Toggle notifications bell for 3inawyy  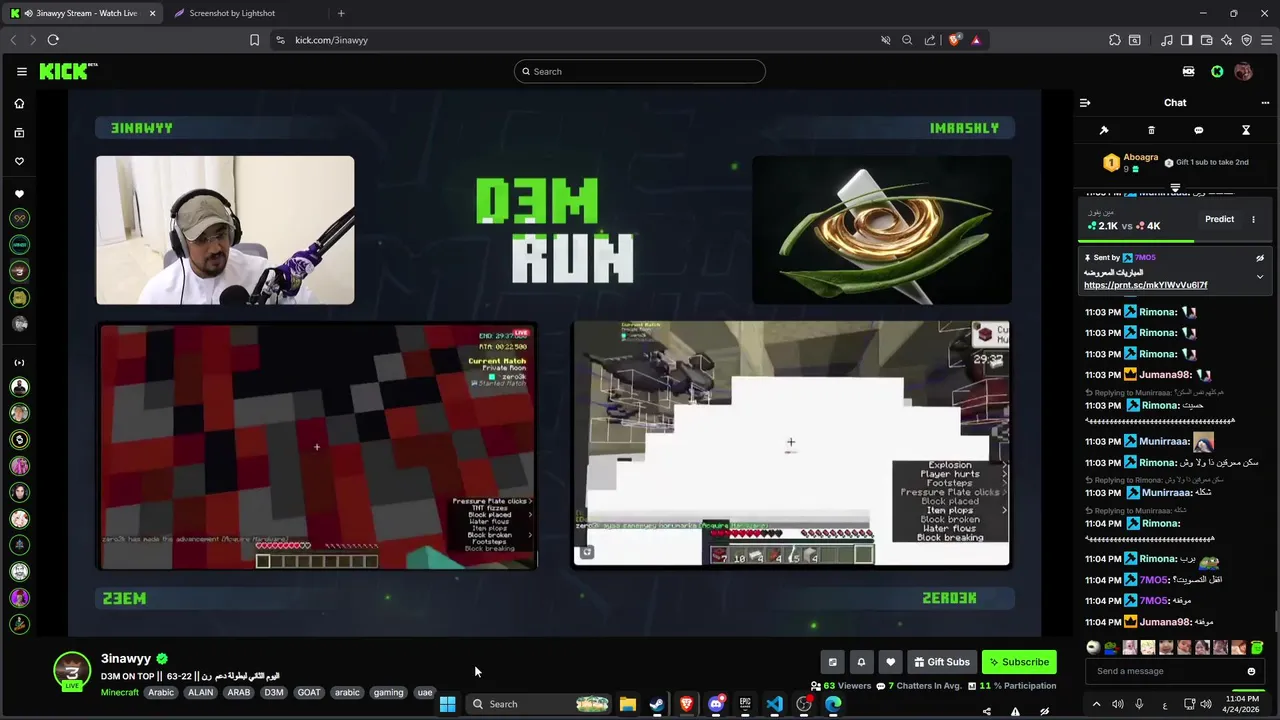(861, 662)
